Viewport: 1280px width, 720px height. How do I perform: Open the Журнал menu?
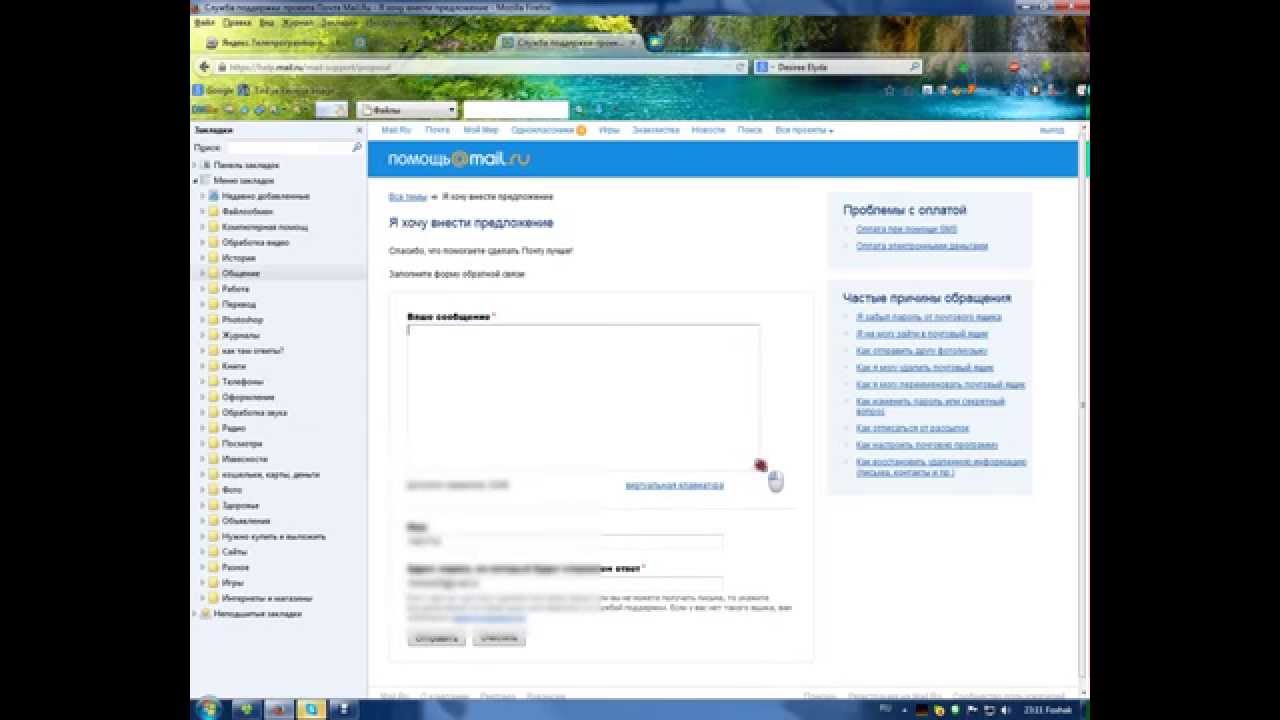coord(297,21)
